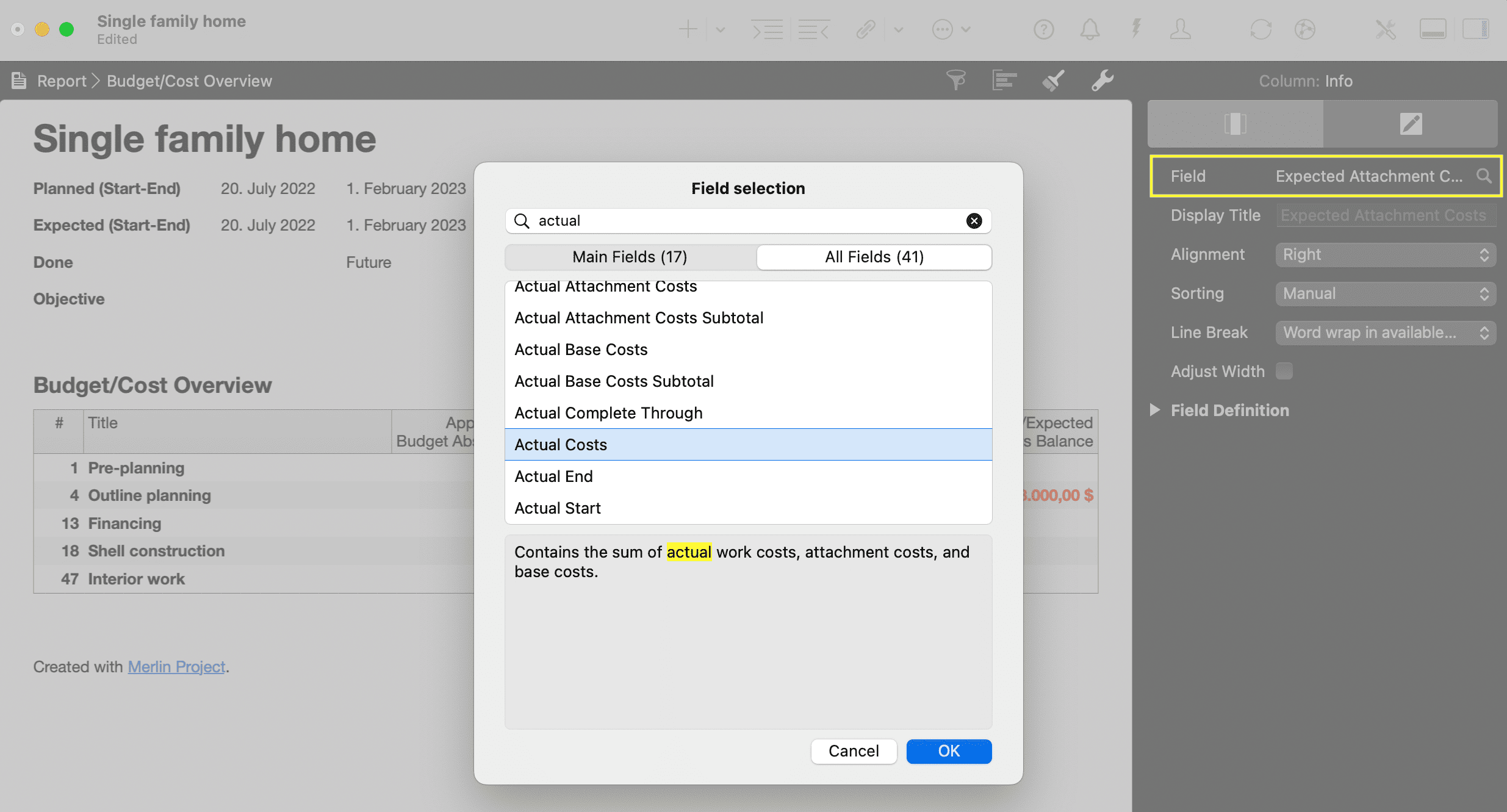1507x812 pixels.
Task: Click the filter funnel icon
Action: [956, 80]
